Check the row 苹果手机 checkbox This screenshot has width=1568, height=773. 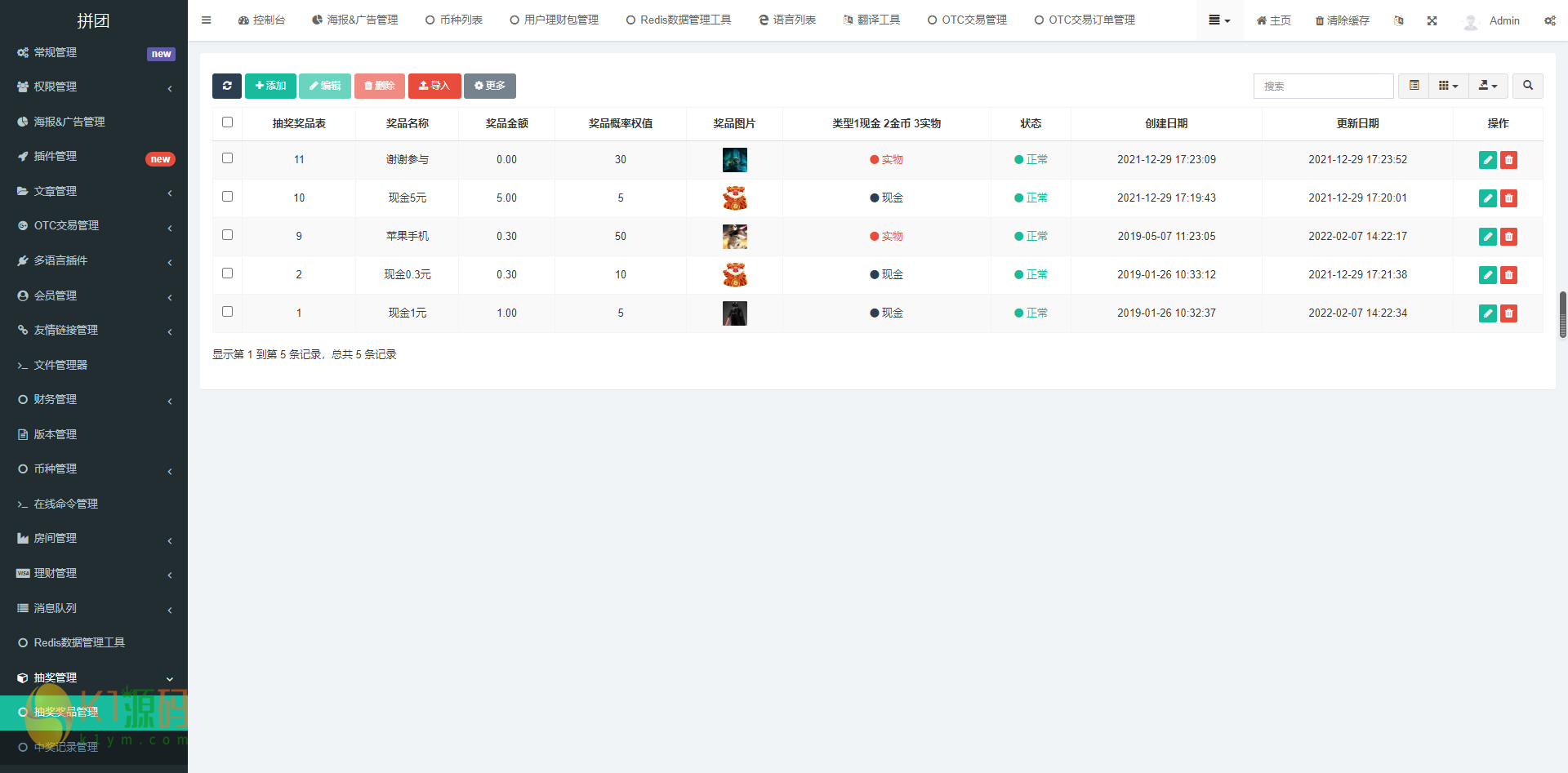coord(228,235)
